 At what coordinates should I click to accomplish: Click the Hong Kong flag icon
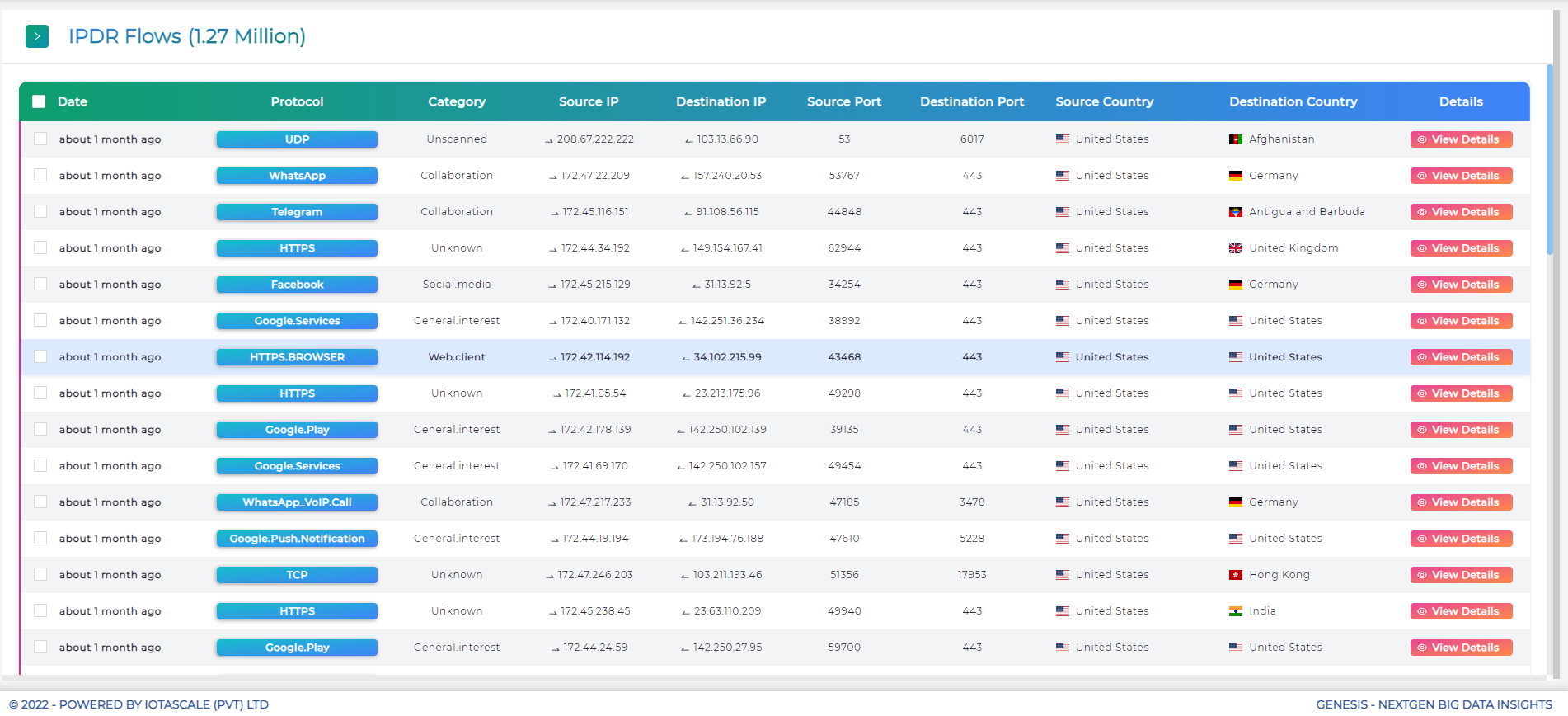(1235, 575)
